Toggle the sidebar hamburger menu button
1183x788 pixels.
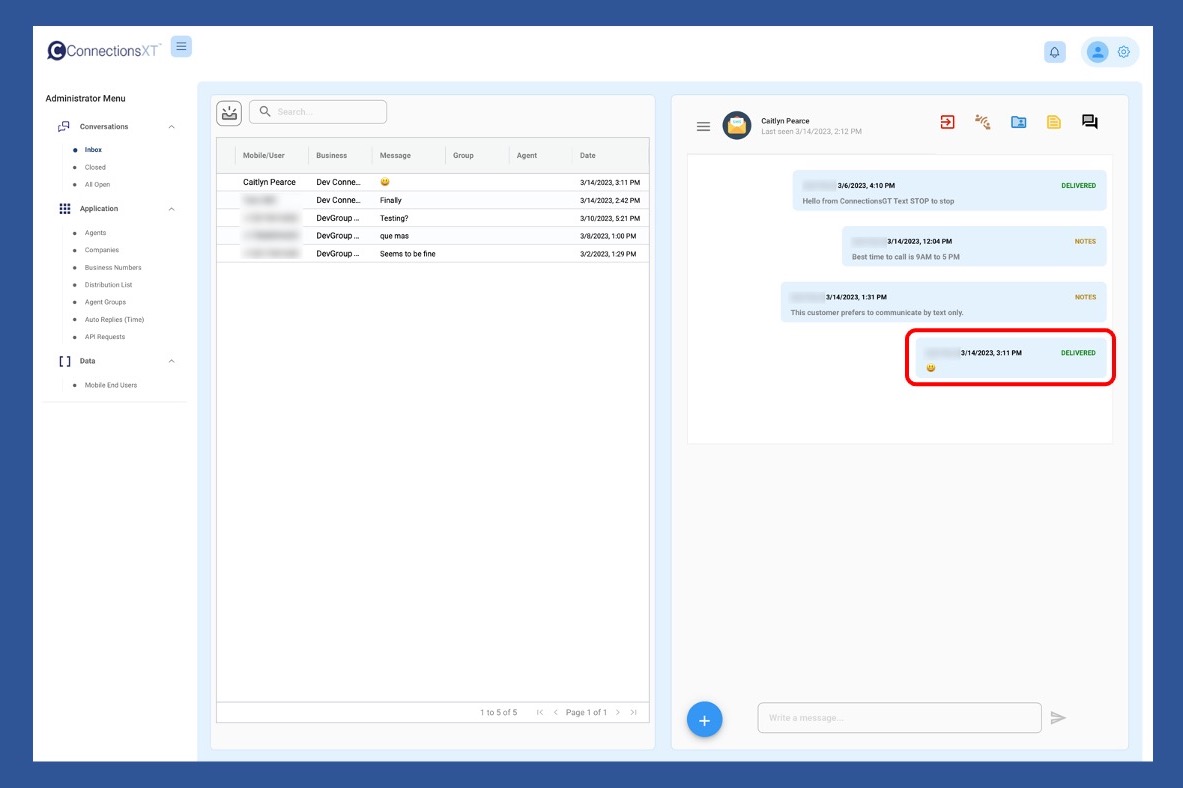tap(181, 46)
